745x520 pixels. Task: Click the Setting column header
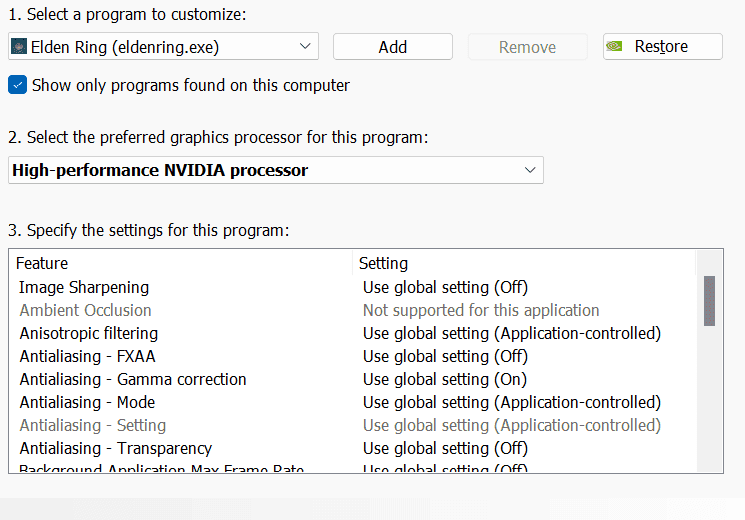(383, 263)
